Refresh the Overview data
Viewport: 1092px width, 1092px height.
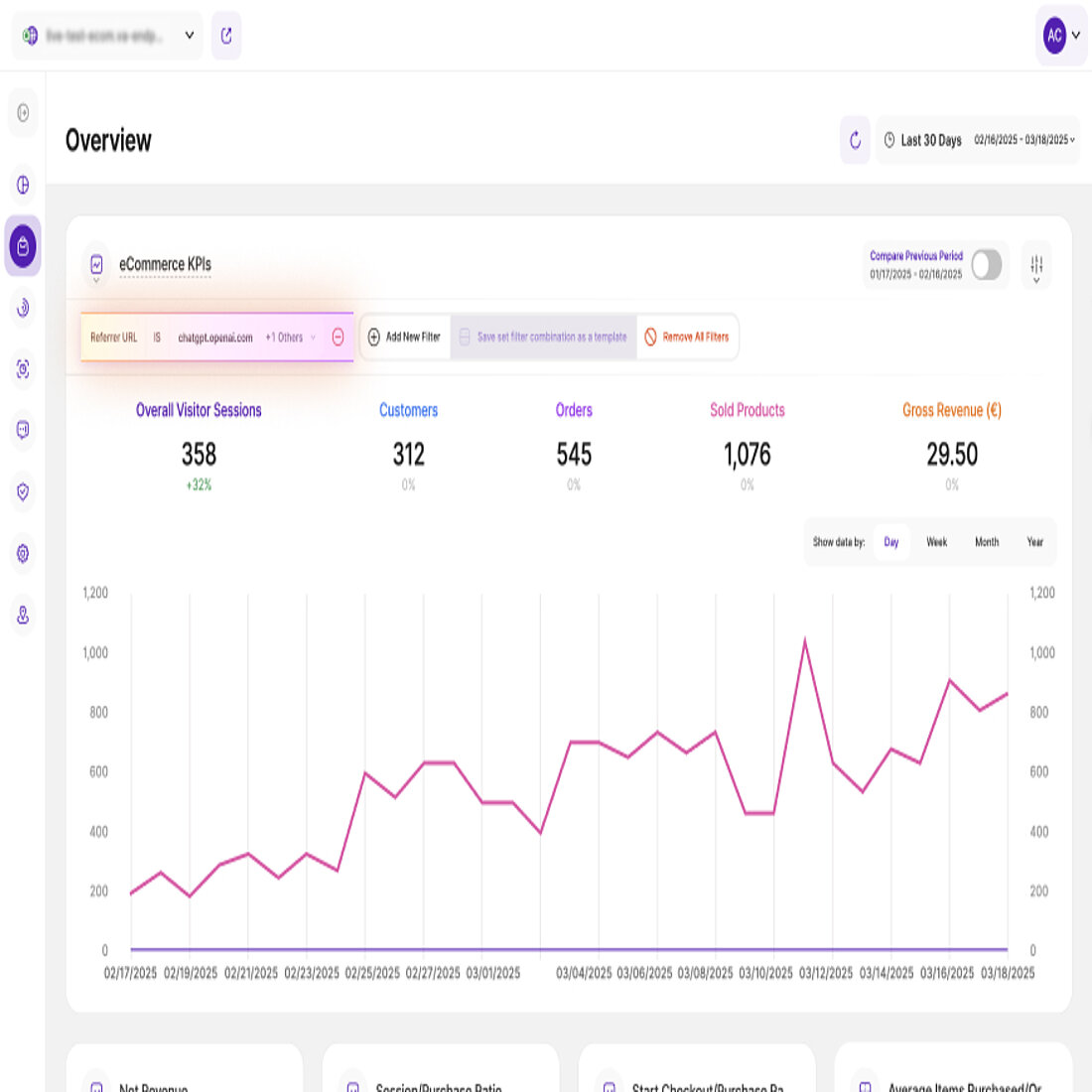click(x=854, y=140)
